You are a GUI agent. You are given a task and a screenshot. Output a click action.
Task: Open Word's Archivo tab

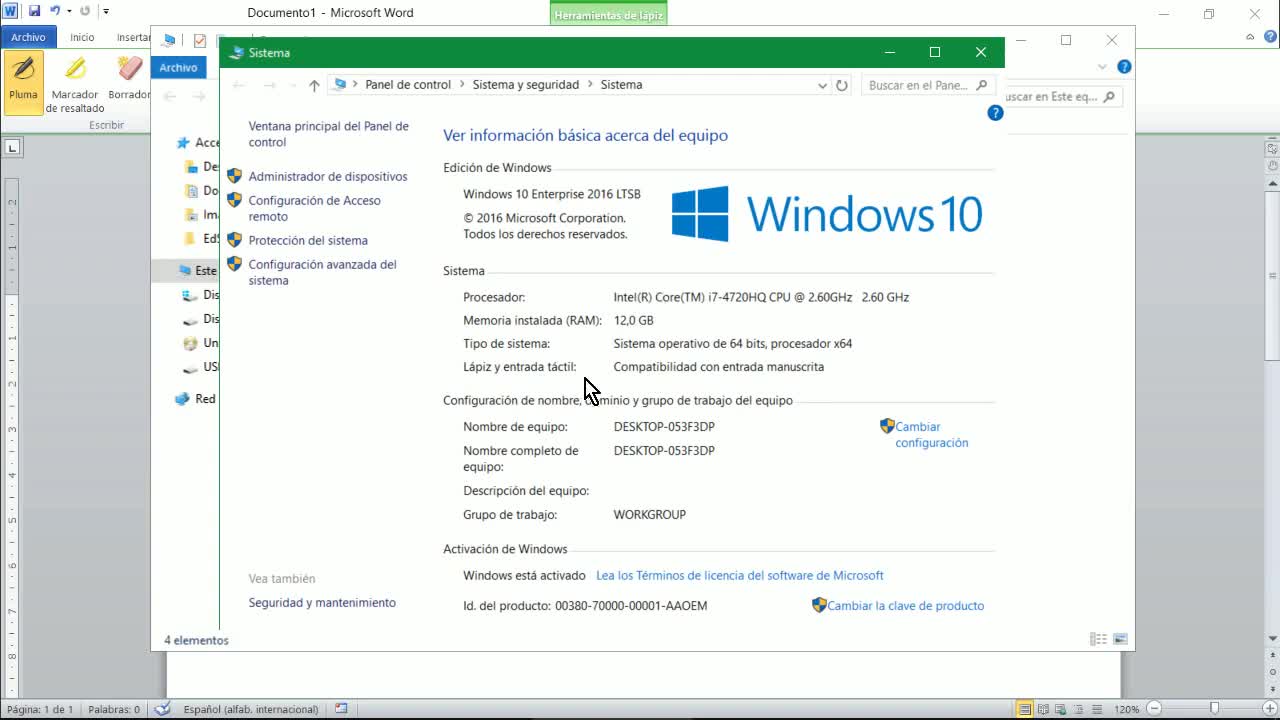click(28, 37)
